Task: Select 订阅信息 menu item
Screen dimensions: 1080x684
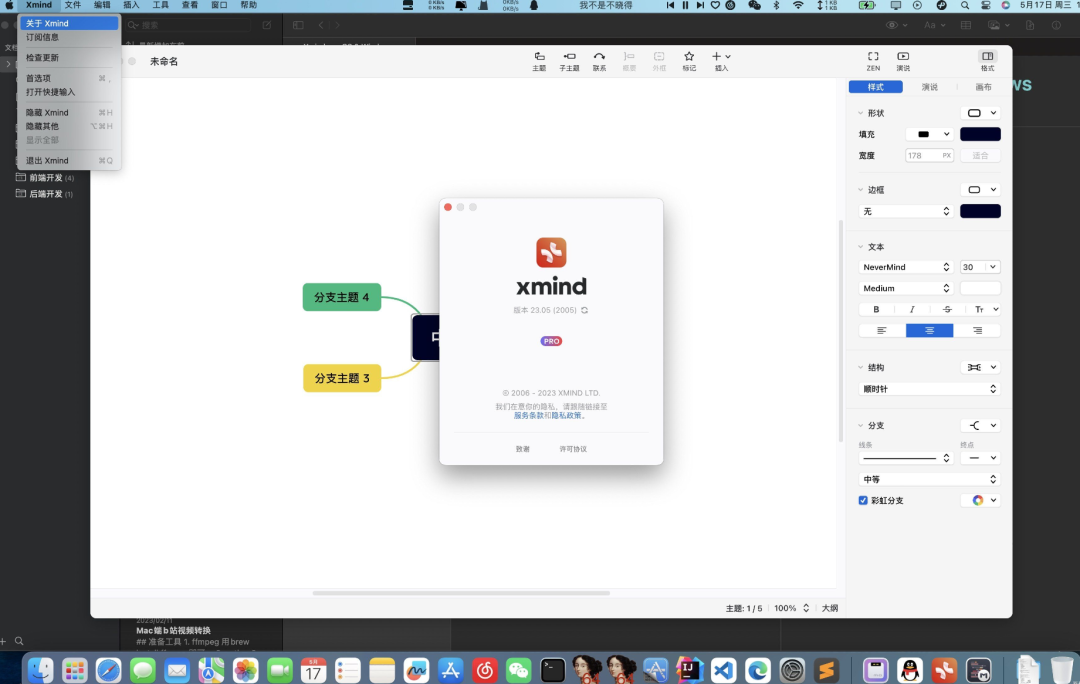Action: pyautogui.click(x=69, y=37)
